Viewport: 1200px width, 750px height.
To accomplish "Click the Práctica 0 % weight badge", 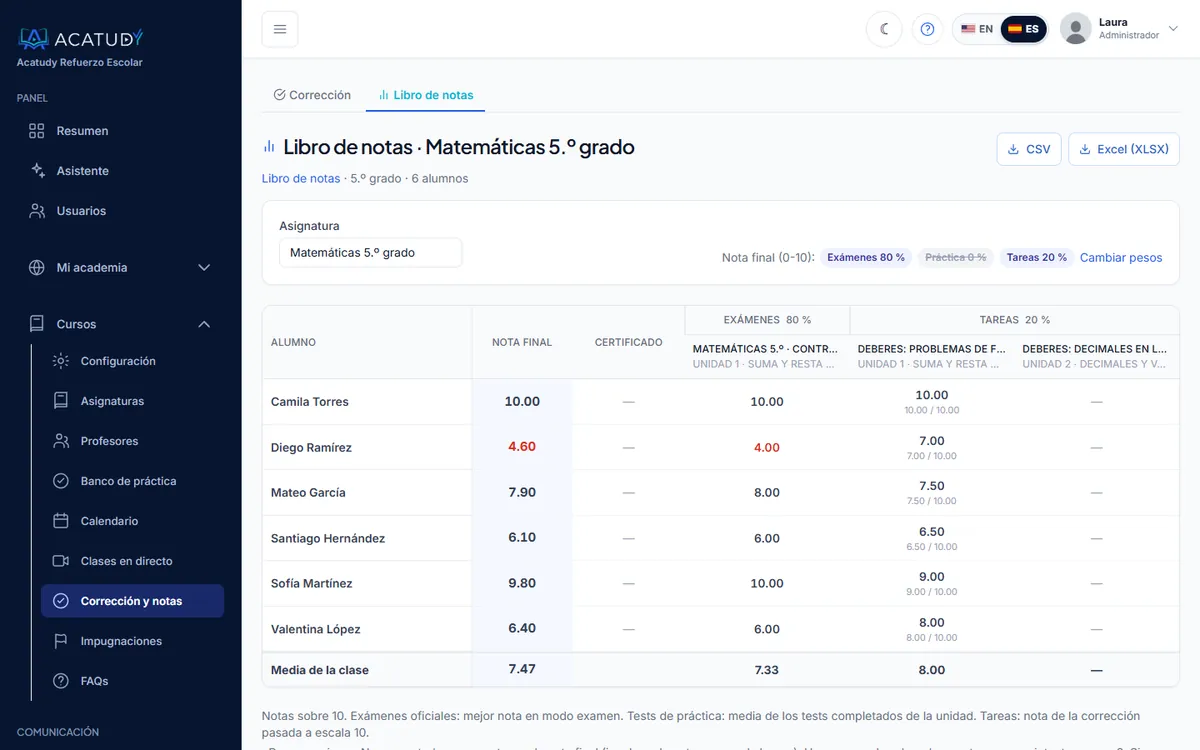I will coord(956,257).
